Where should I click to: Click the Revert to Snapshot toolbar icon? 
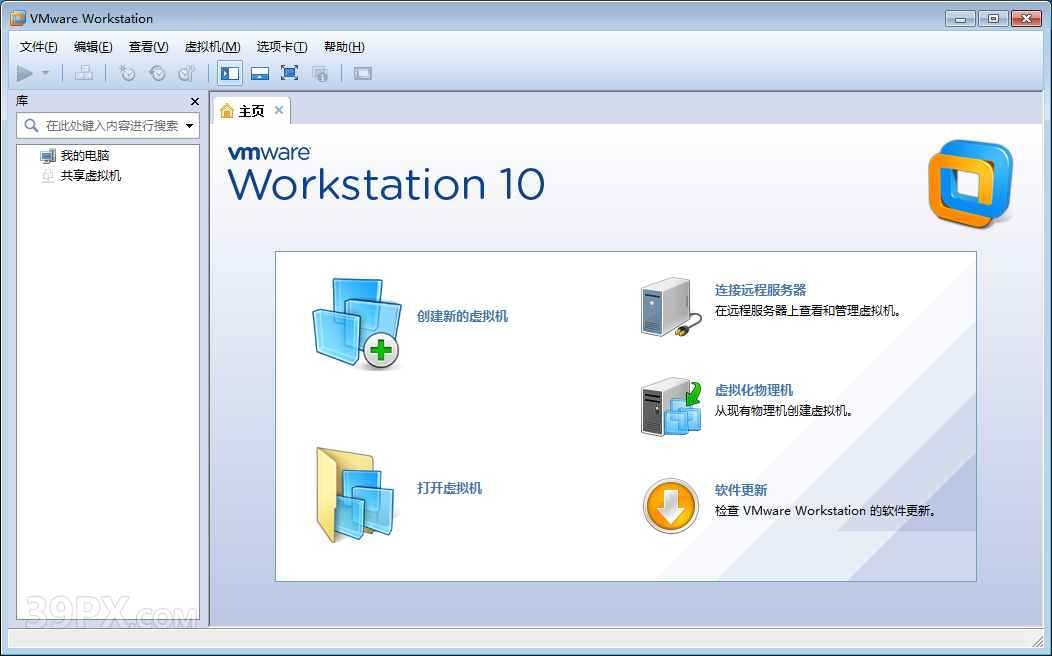tap(157, 73)
